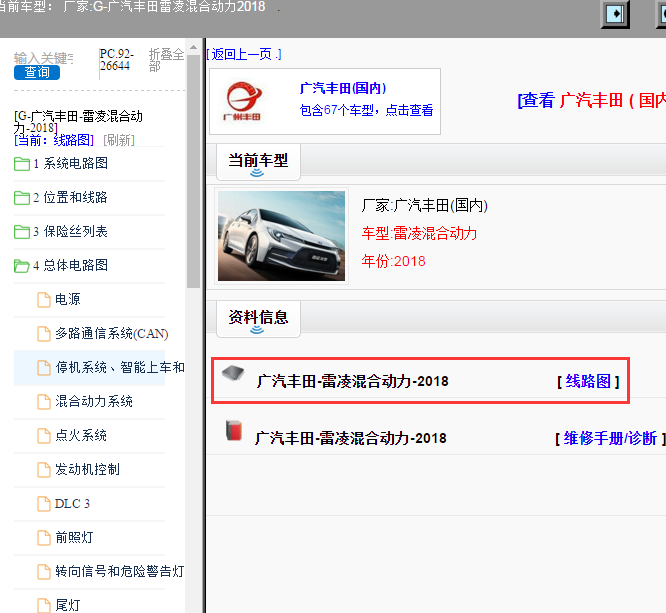This screenshot has width=666, height=613.
Task: Click the page icon next to 电源
Action: (x=44, y=300)
